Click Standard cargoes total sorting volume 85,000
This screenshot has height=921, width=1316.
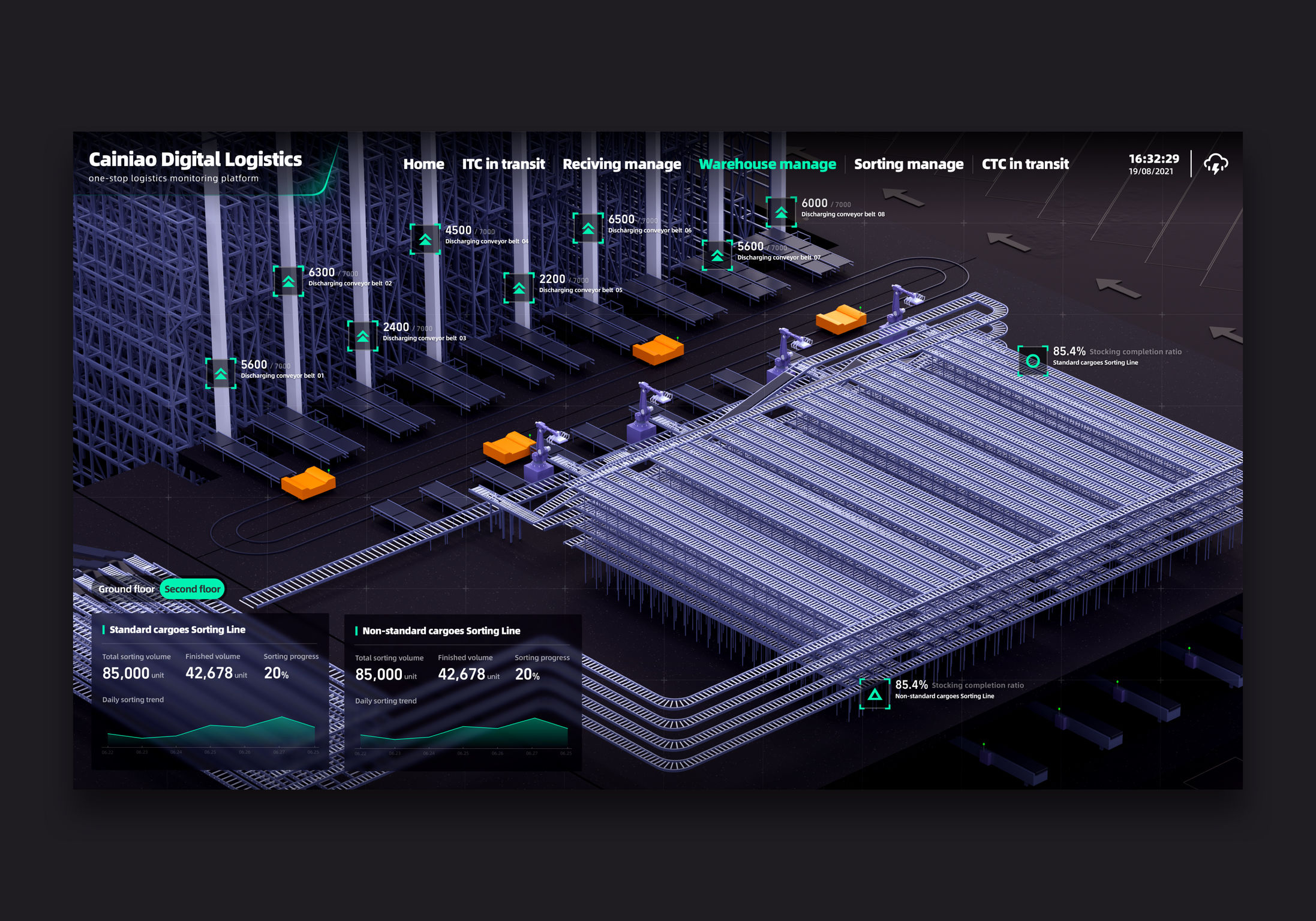pos(126,673)
